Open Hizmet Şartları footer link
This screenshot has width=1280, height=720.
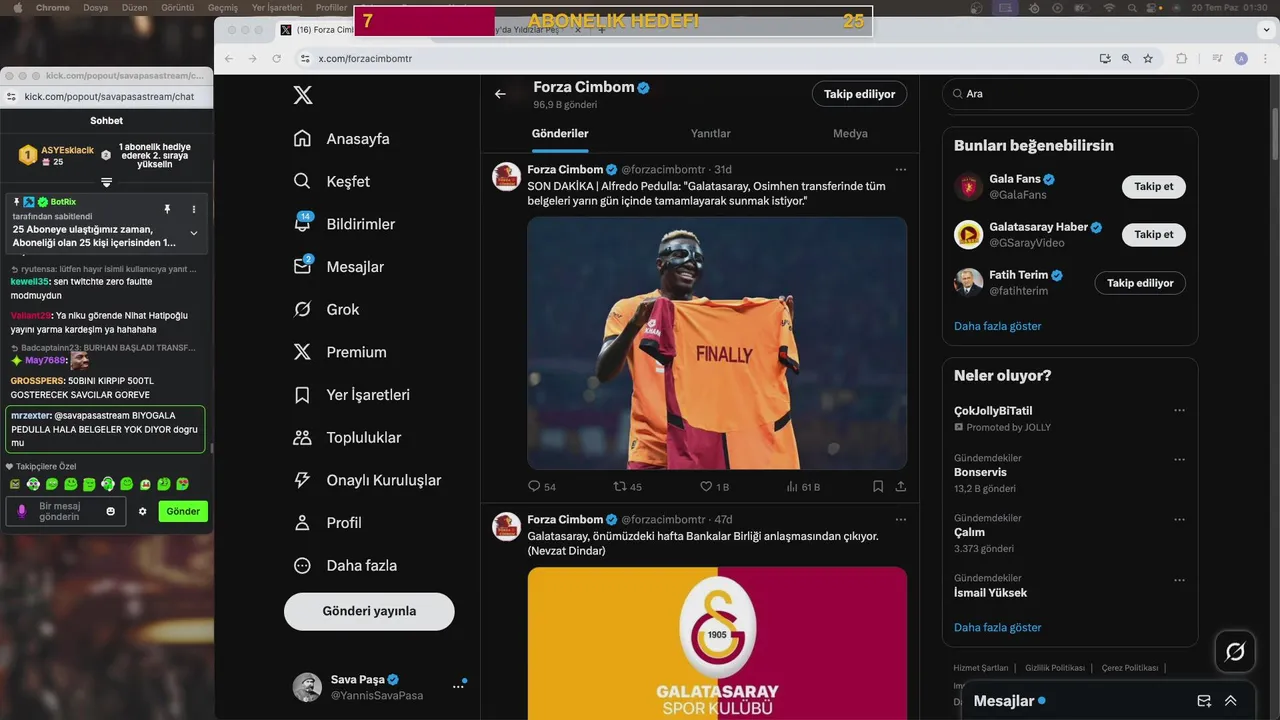tap(981, 667)
